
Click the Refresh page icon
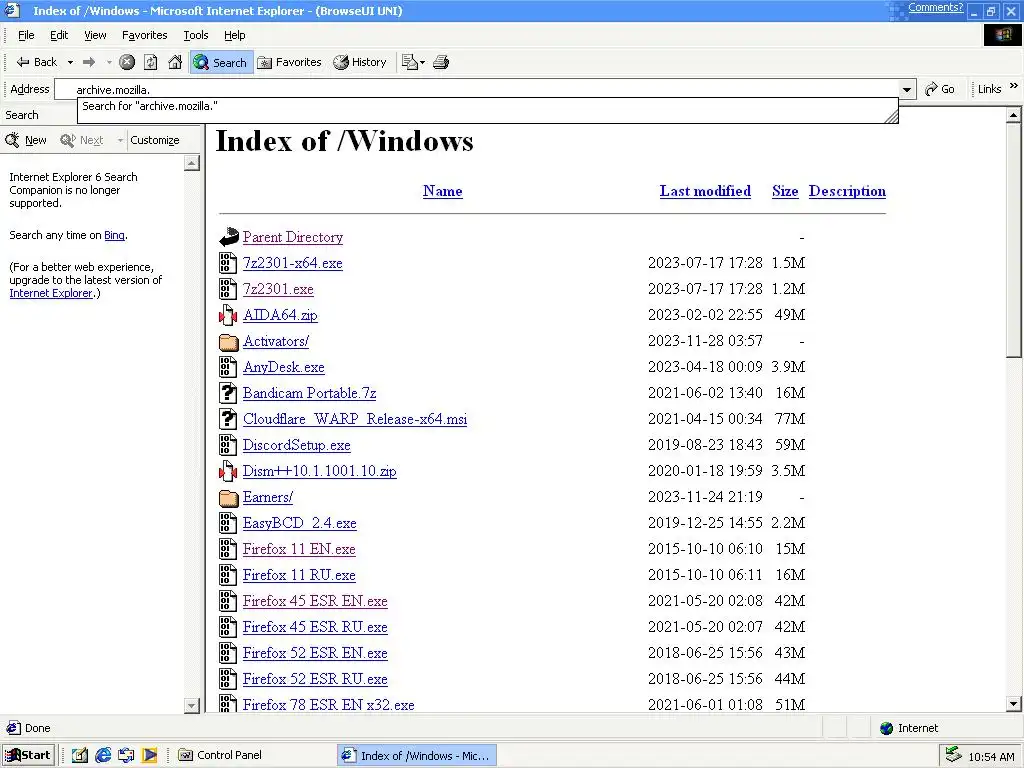pos(150,62)
